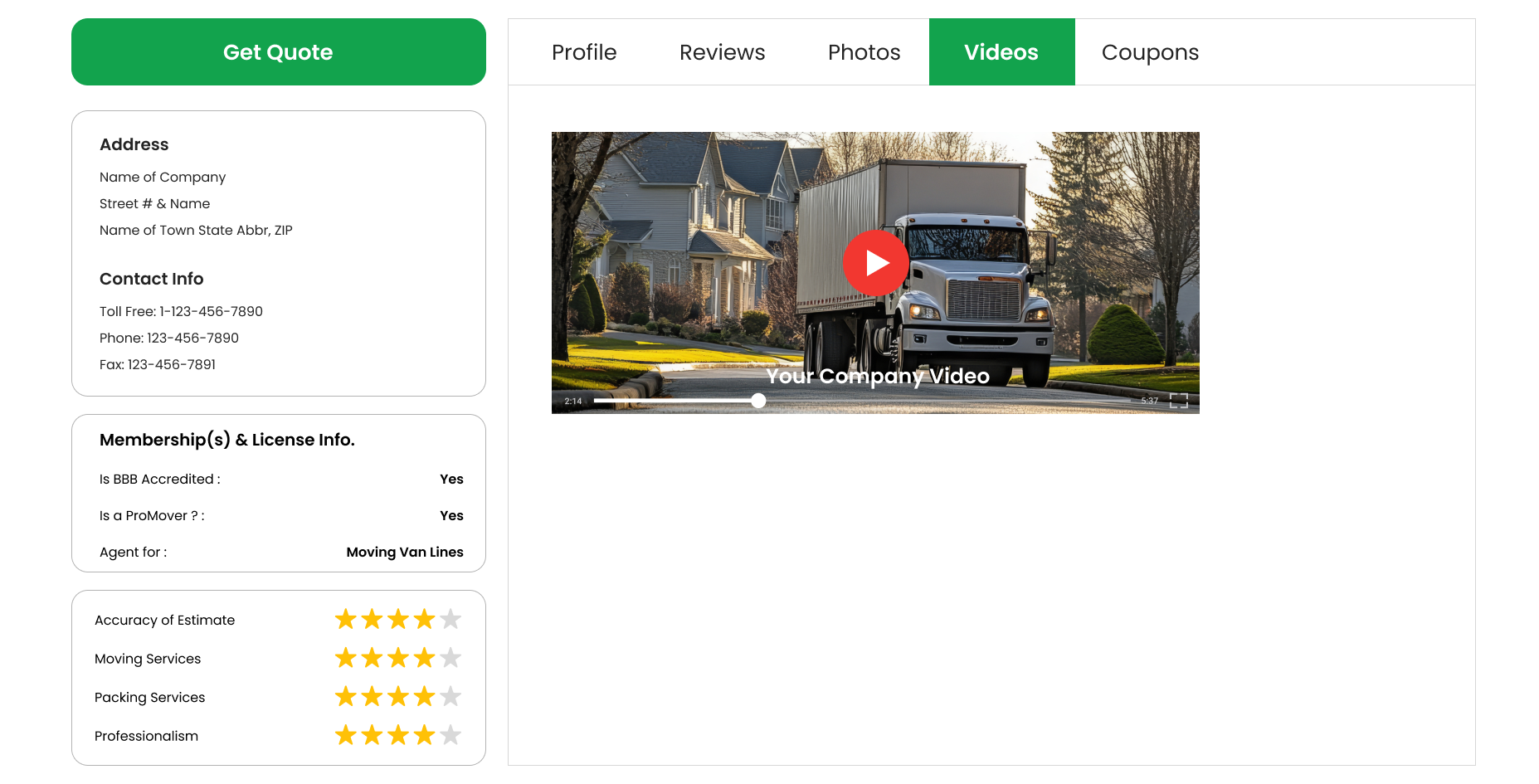Viewport: 1539px width, 784px height.
Task: Click the Your Company Video thumbnail
Action: tap(877, 376)
